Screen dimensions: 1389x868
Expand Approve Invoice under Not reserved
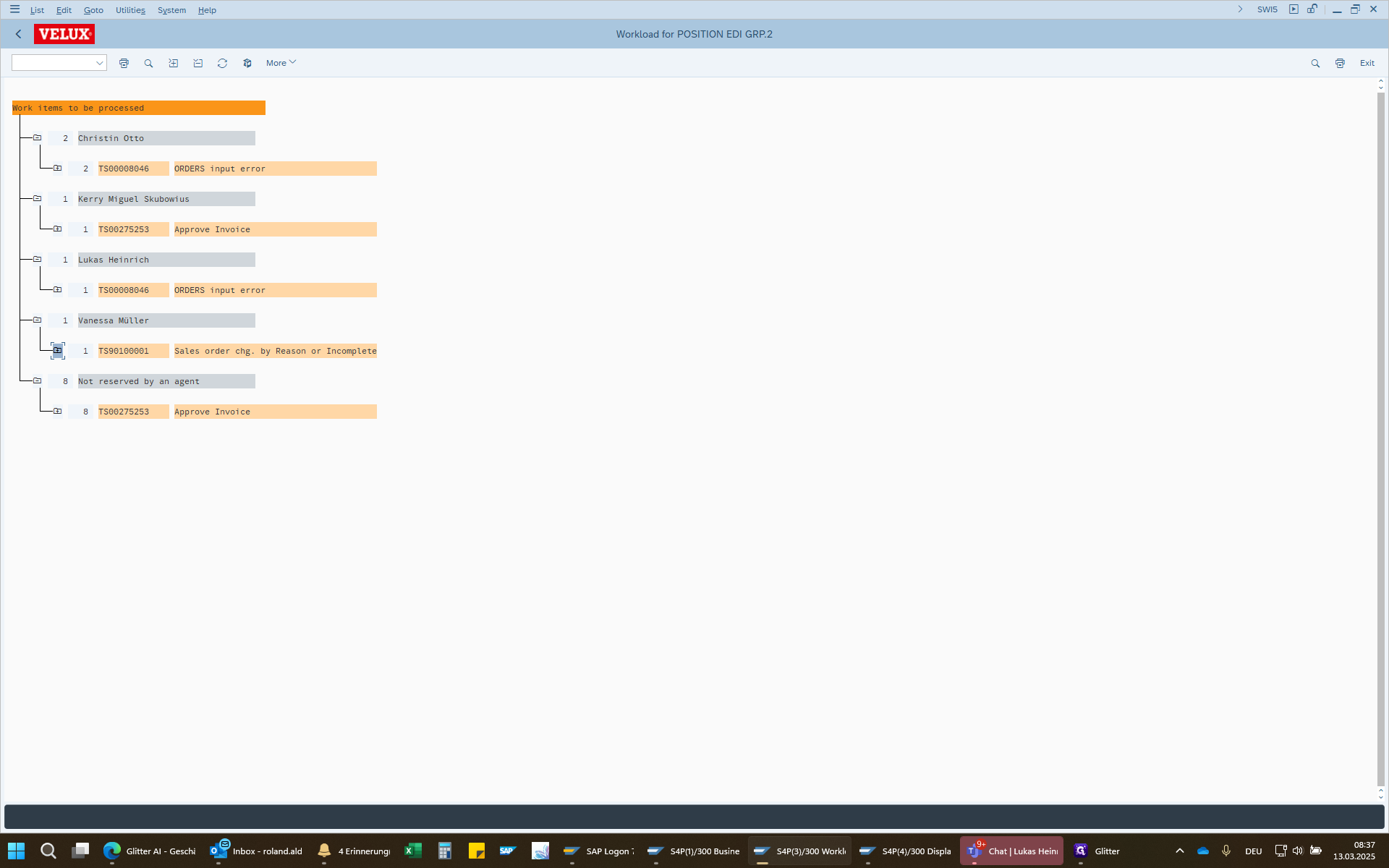click(x=57, y=412)
